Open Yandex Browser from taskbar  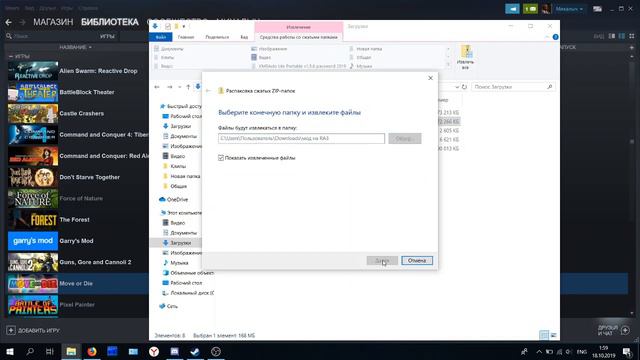(x=154, y=351)
